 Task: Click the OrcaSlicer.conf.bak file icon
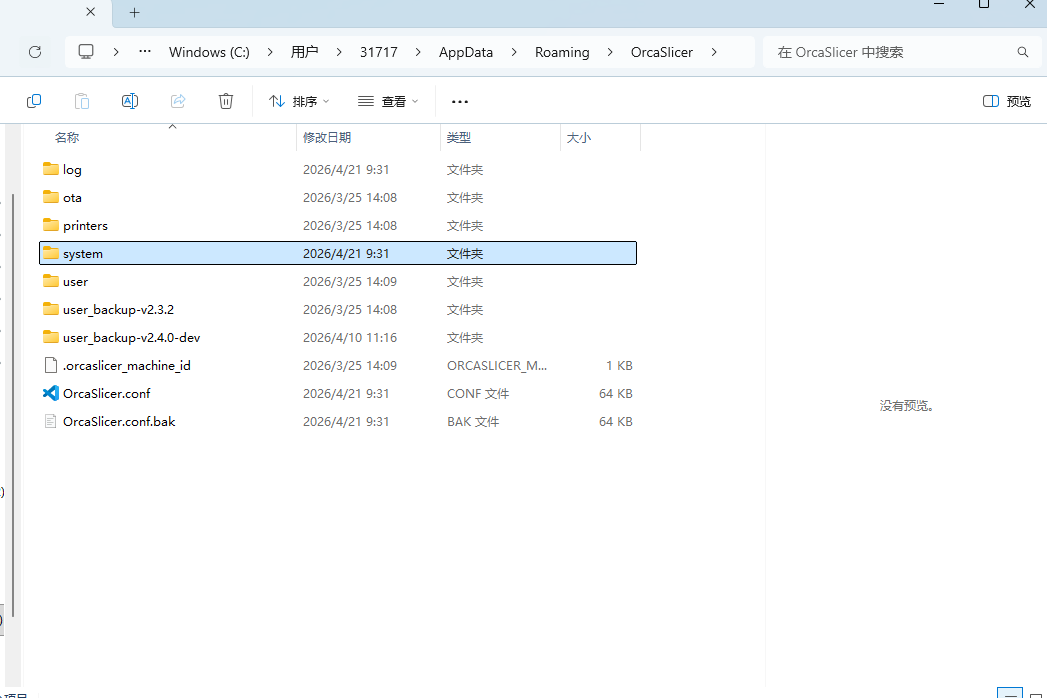(x=51, y=421)
